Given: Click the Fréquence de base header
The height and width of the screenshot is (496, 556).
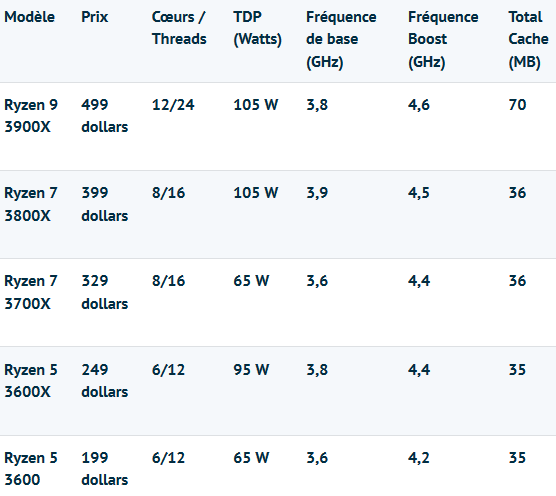Looking at the screenshot, I should (341, 39).
